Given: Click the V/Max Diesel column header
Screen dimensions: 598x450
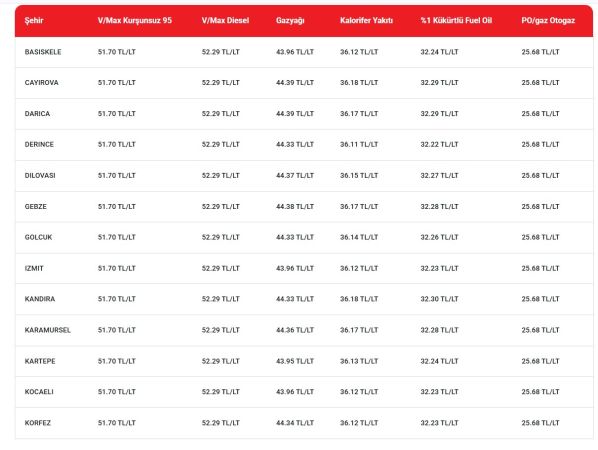Looking at the screenshot, I should (x=225, y=21).
